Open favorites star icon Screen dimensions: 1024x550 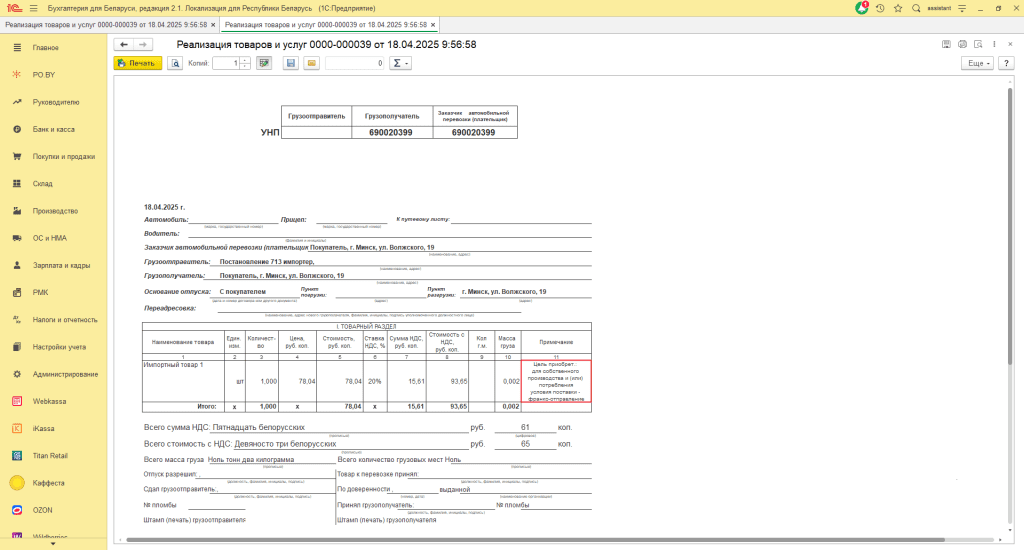(898, 8)
